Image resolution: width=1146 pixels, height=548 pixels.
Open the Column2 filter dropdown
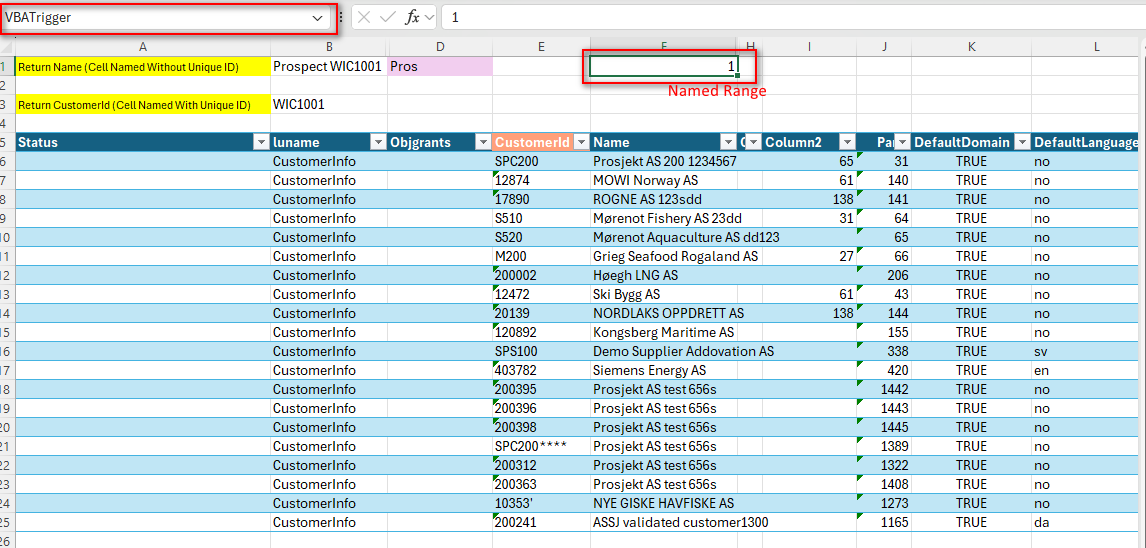847,142
